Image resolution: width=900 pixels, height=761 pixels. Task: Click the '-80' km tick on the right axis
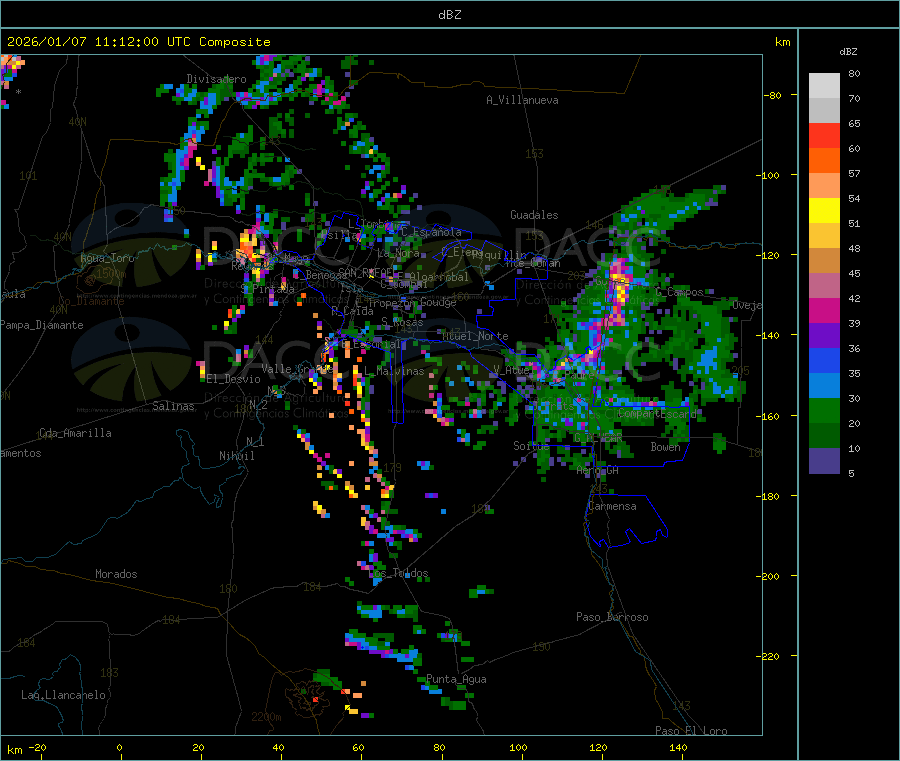(773, 95)
